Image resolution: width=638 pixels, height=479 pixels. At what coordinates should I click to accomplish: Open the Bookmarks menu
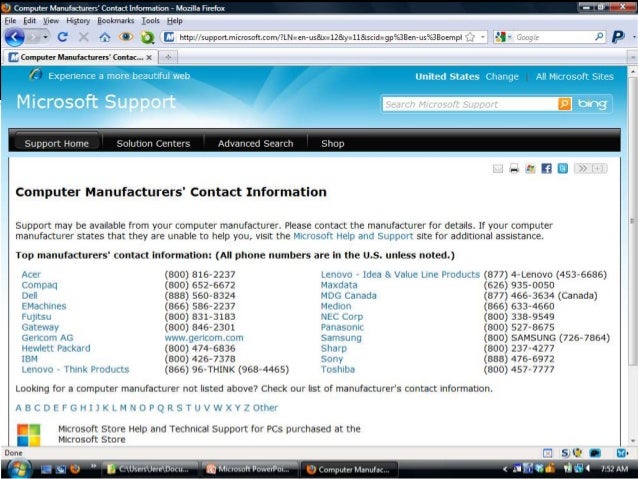pyautogui.click(x=116, y=21)
